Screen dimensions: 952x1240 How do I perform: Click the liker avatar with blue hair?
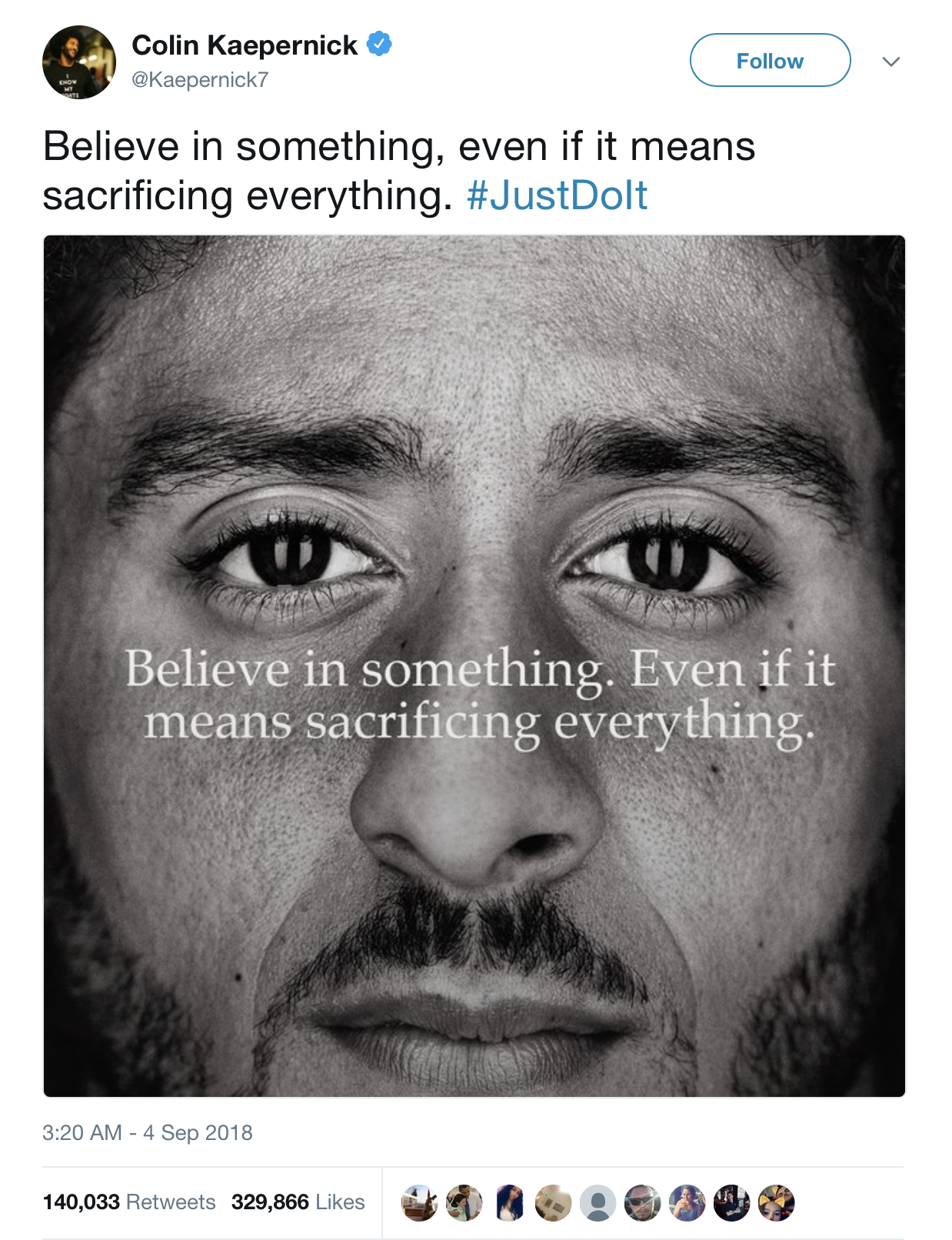(508, 1203)
